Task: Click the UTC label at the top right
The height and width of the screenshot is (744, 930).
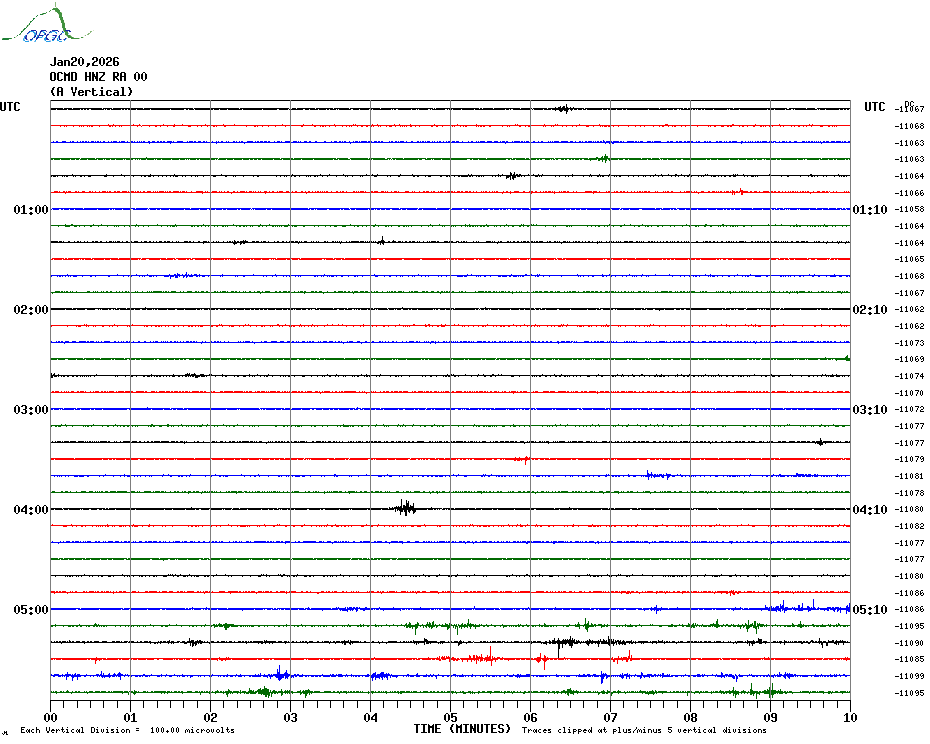Action: (875, 107)
